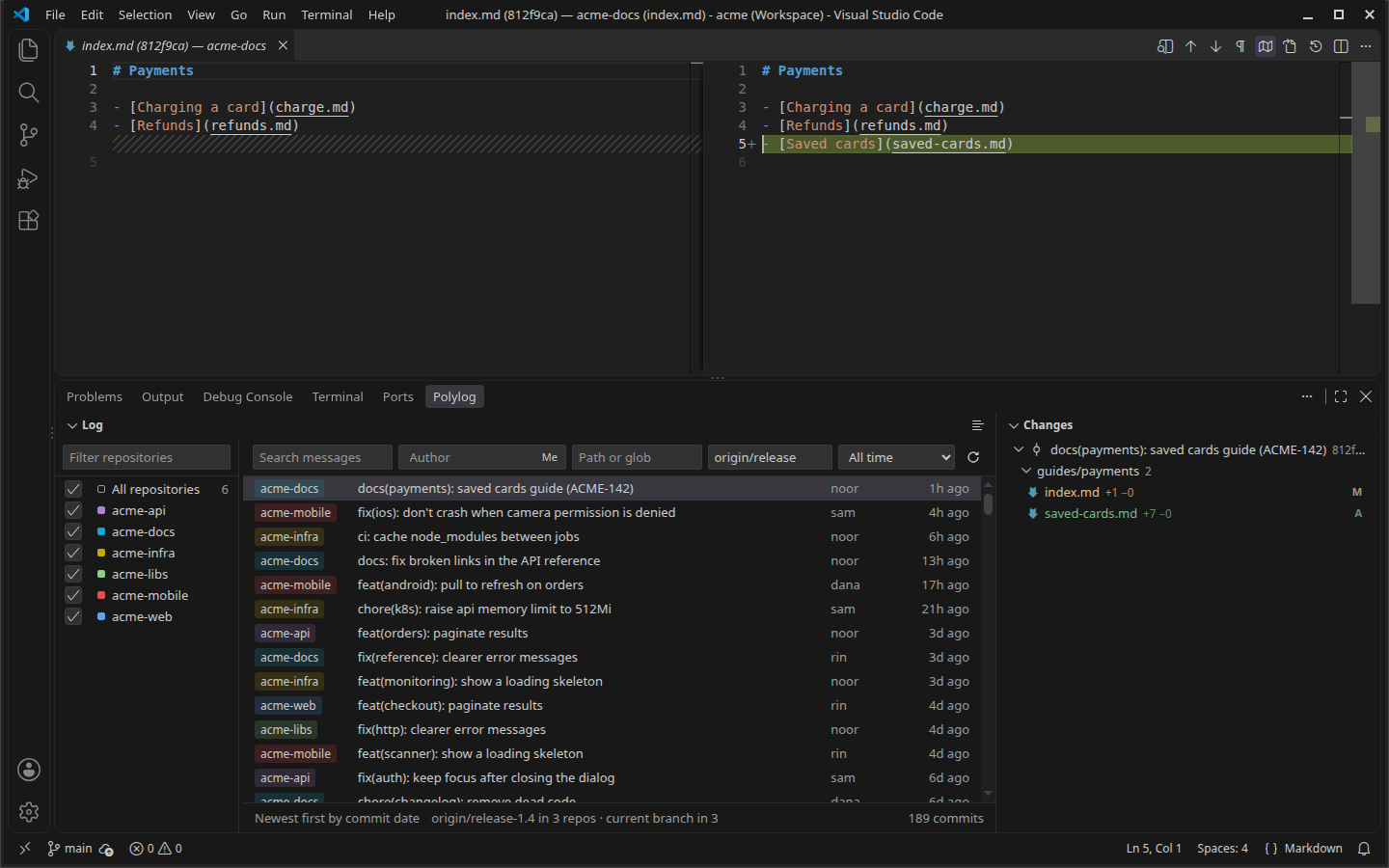Toggle the map icon in diff toolbar
1389x868 pixels.
pyautogui.click(x=1266, y=46)
